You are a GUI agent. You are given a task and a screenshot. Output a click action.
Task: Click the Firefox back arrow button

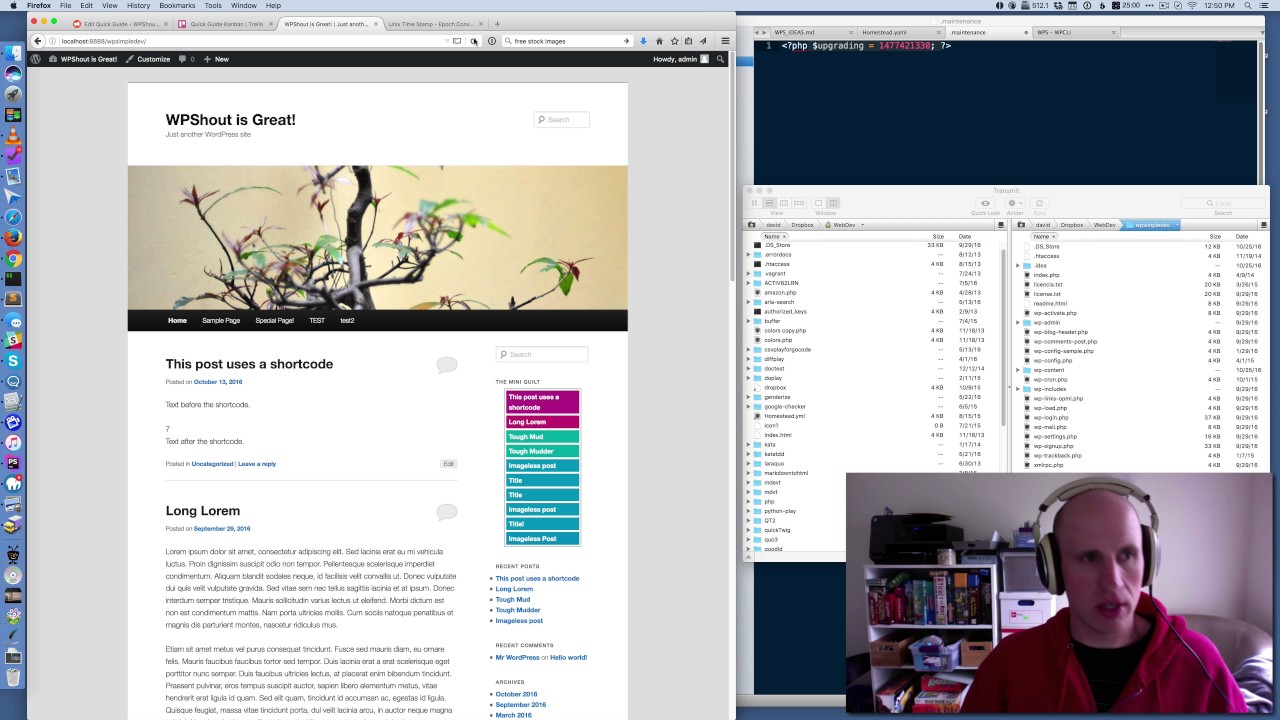(38, 41)
